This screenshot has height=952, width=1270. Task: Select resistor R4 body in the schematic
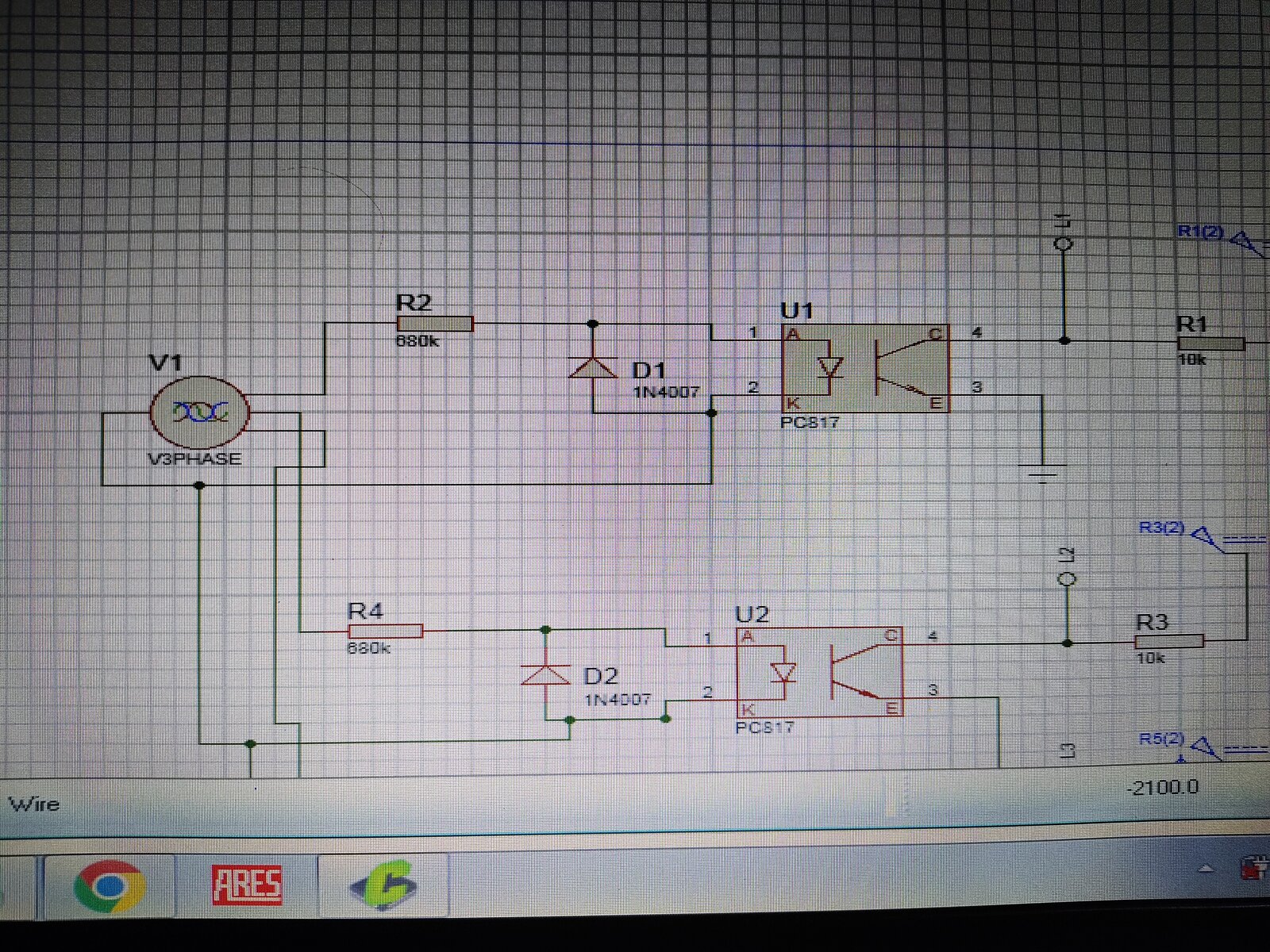(385, 631)
